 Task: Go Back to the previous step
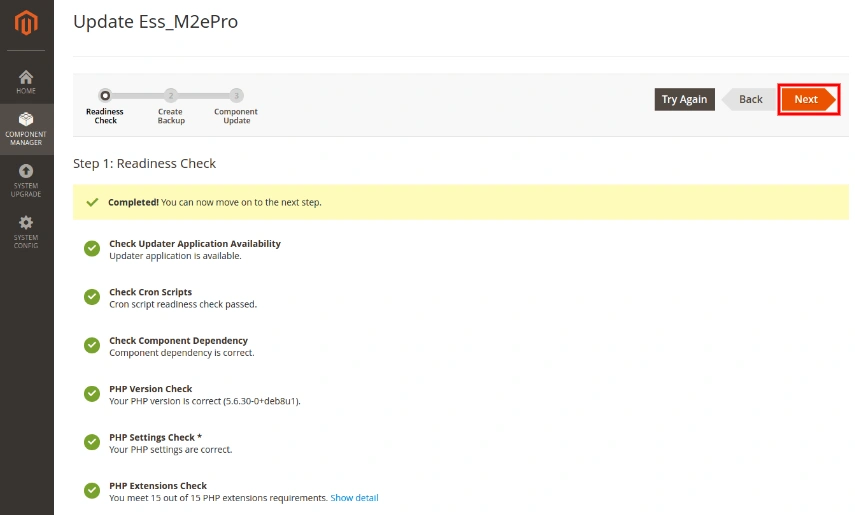[x=750, y=99]
